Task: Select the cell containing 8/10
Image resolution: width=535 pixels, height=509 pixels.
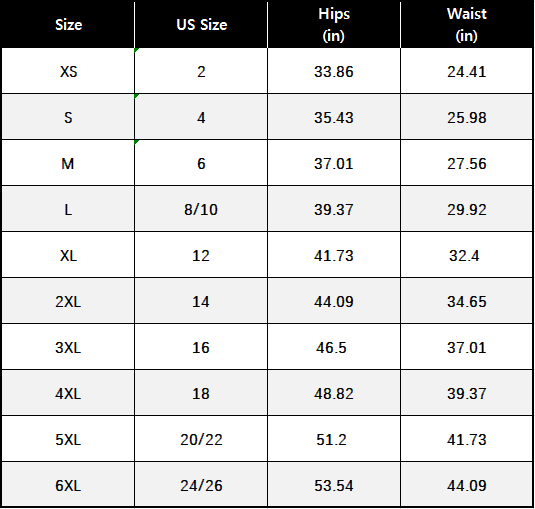Action: [x=201, y=209]
